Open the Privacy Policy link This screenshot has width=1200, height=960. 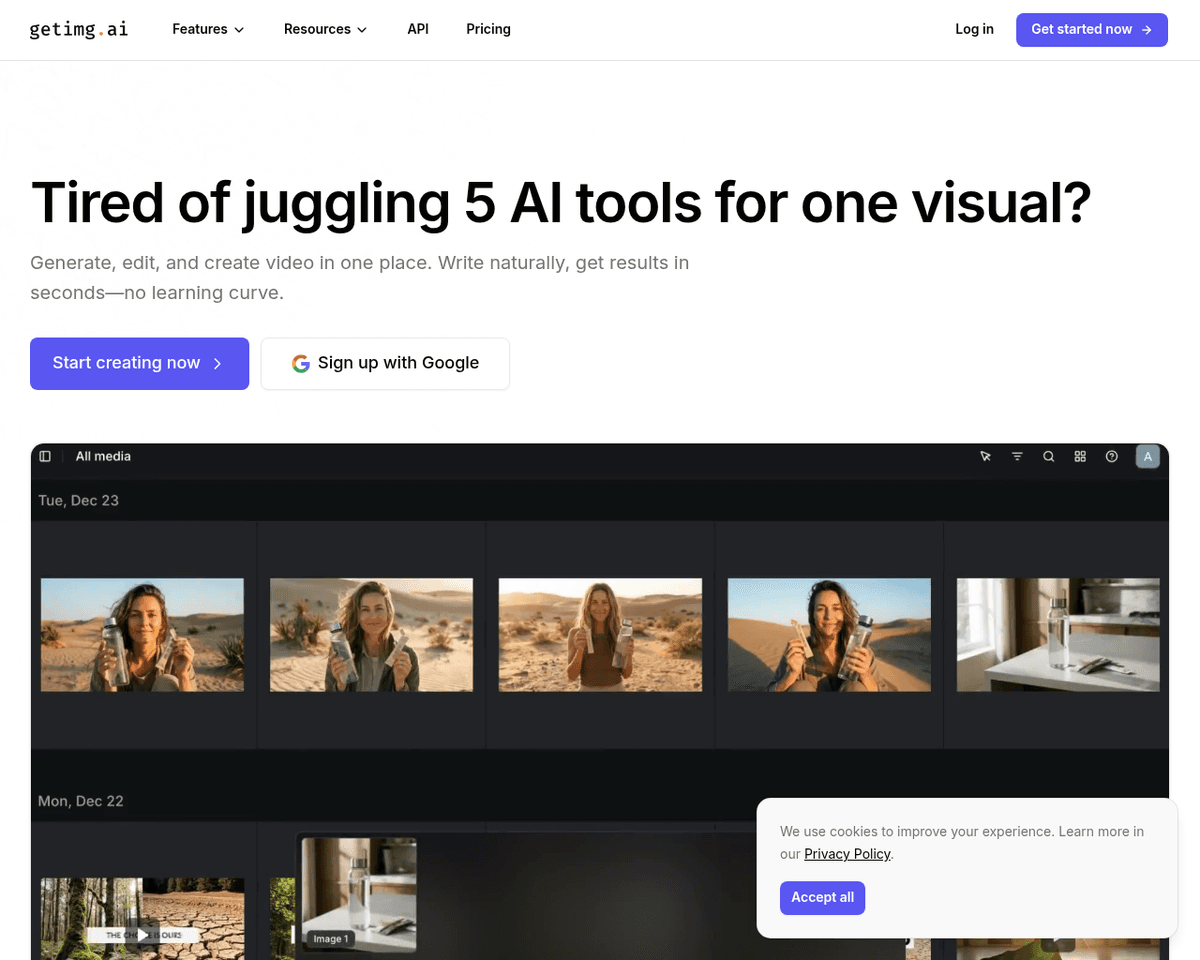click(847, 854)
